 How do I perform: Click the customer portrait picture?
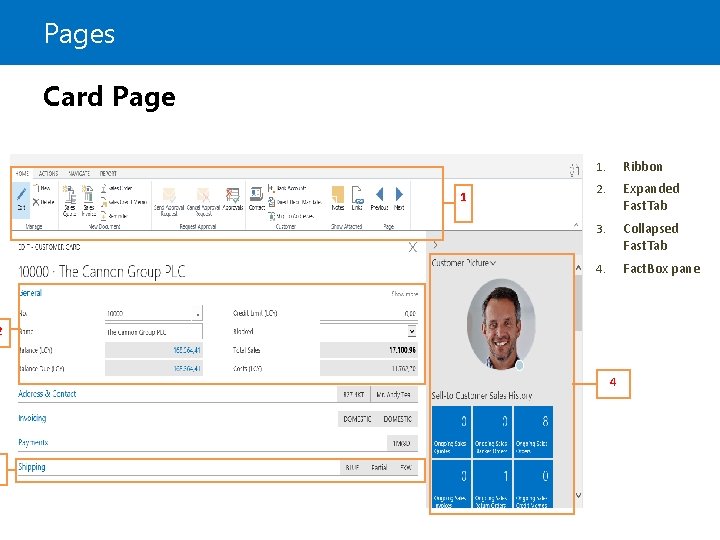501,324
